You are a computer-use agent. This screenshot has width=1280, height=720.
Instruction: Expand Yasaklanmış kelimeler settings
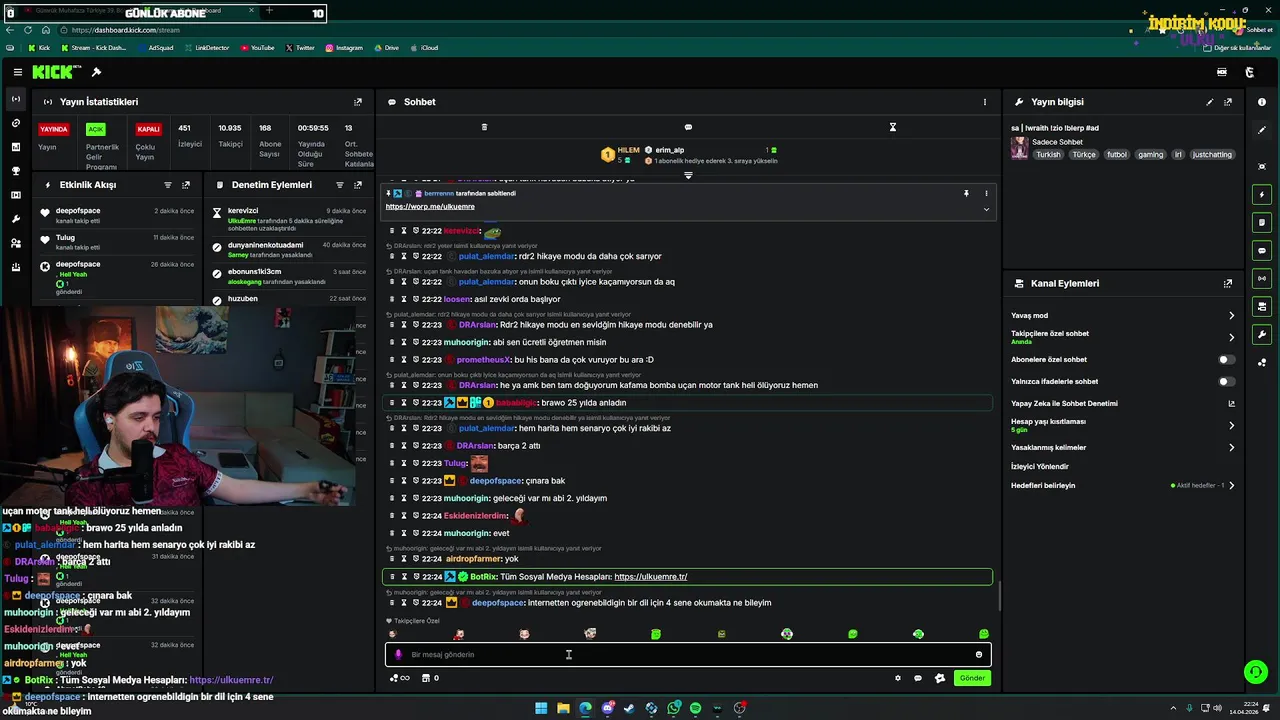[x=1231, y=447]
